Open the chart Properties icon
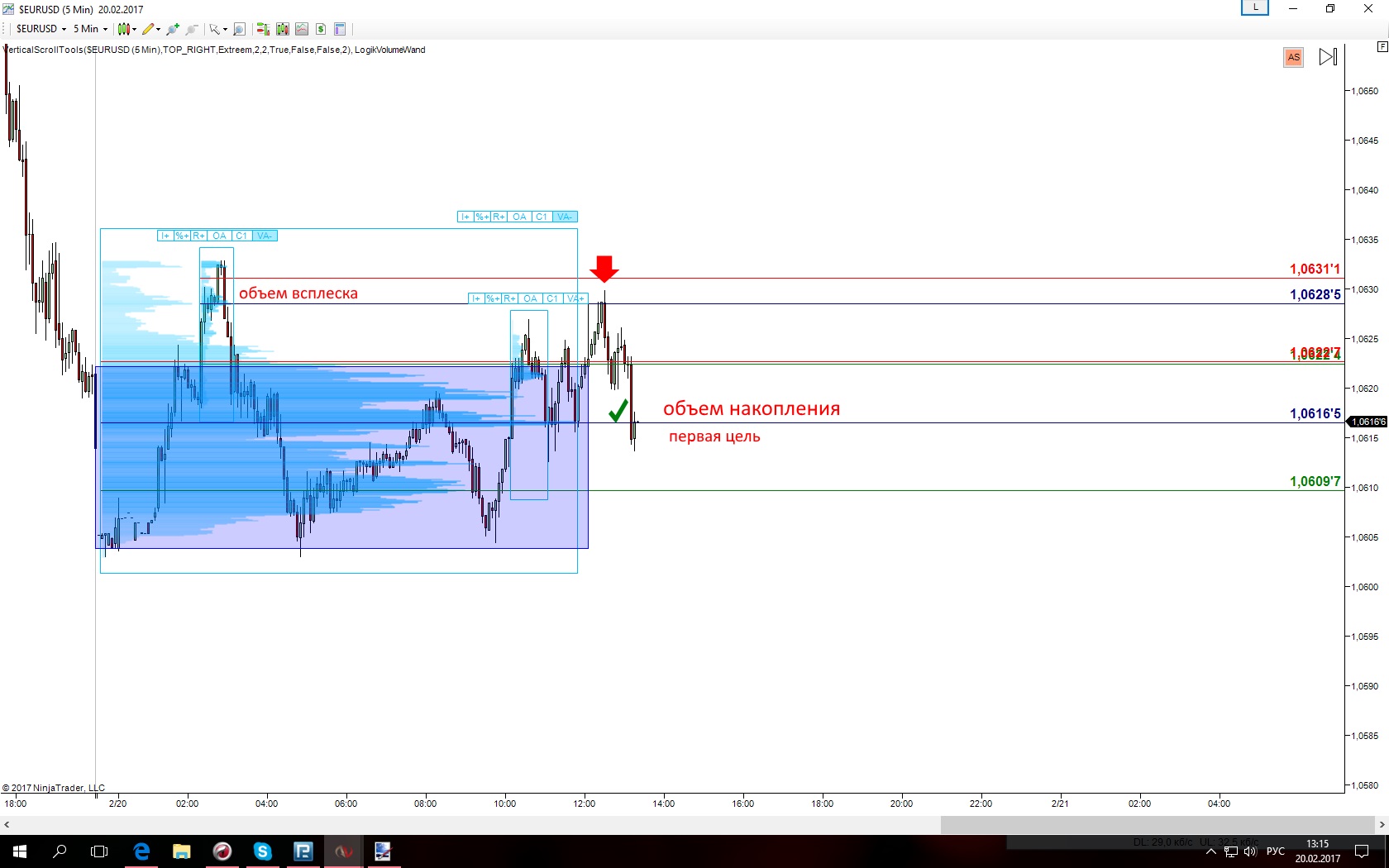Viewport: 1389px width, 868px height. (340, 29)
